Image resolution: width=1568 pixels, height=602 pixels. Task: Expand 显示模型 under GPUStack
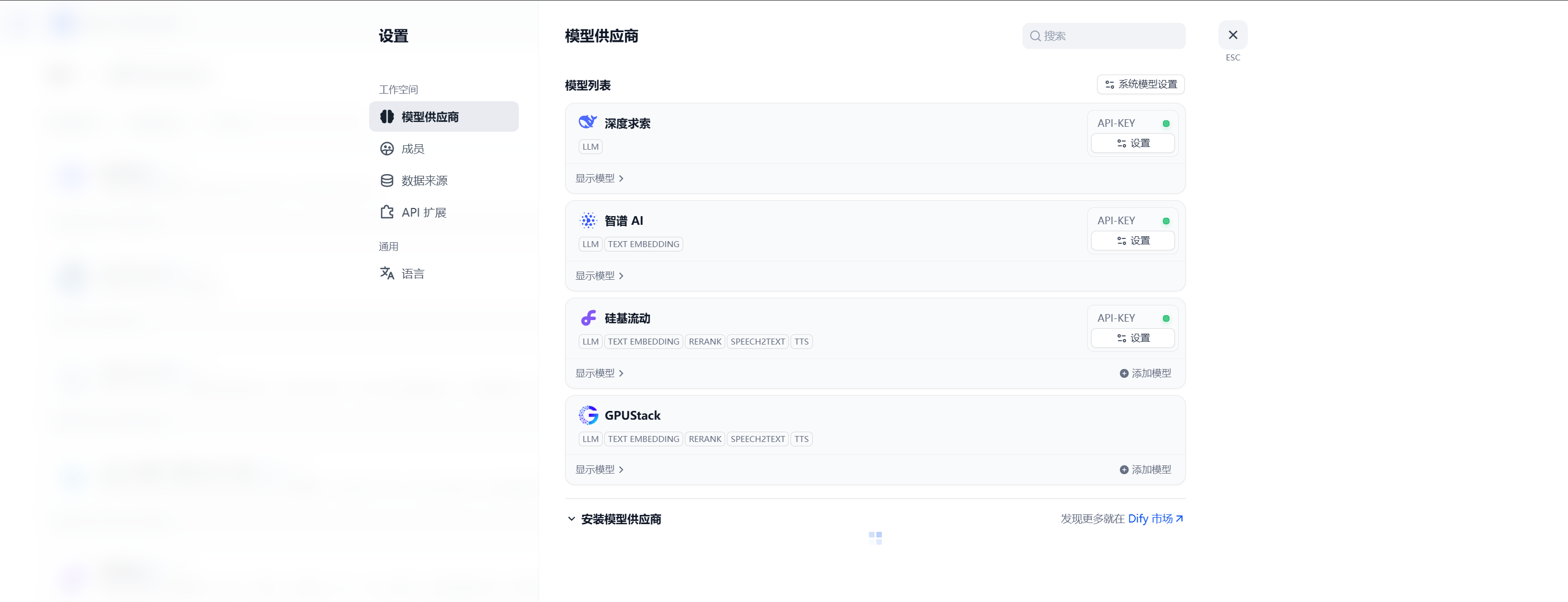click(x=599, y=469)
